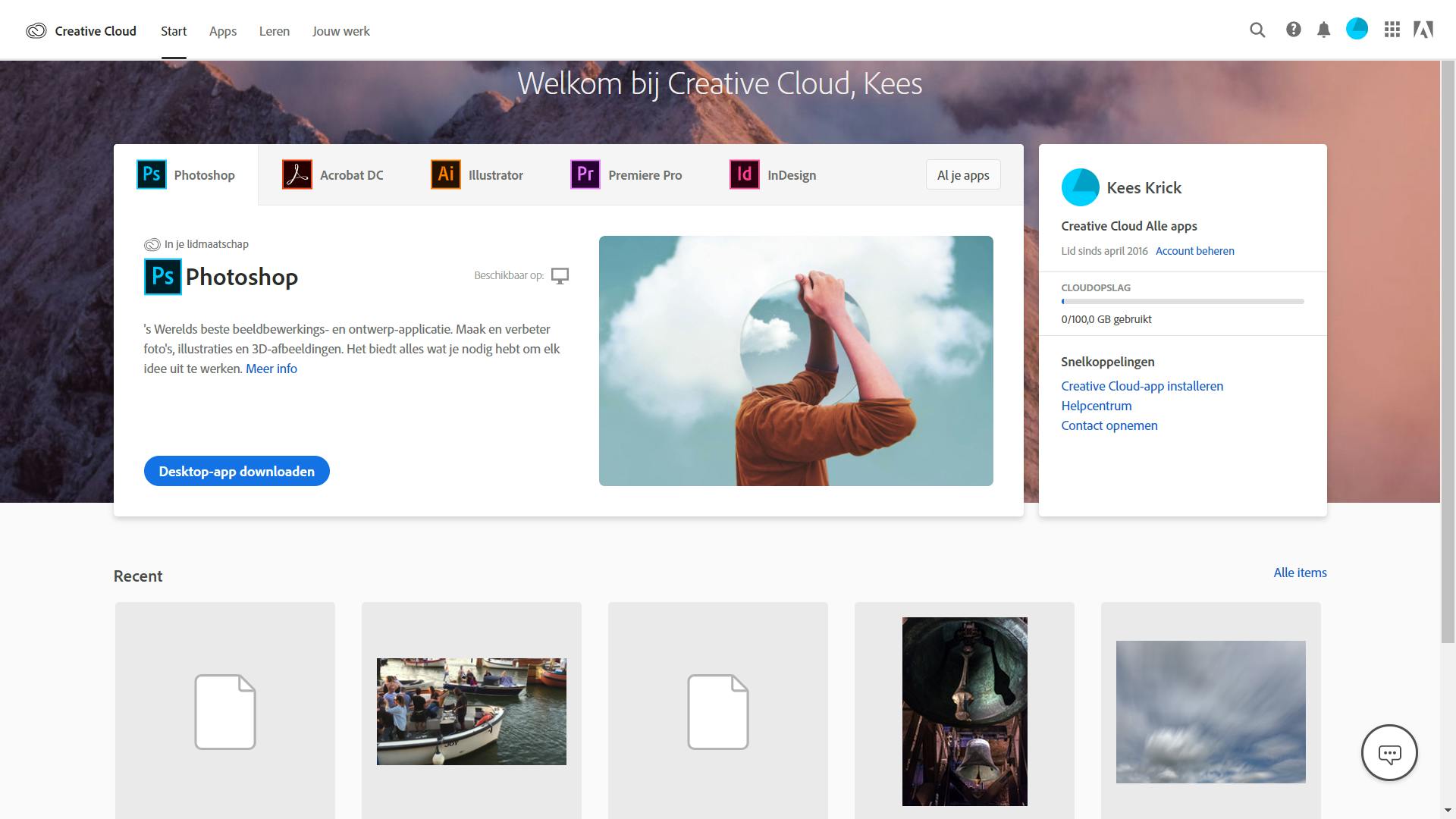This screenshot has width=1456, height=819.
Task: Open the Apps menu item
Action: [x=223, y=31]
